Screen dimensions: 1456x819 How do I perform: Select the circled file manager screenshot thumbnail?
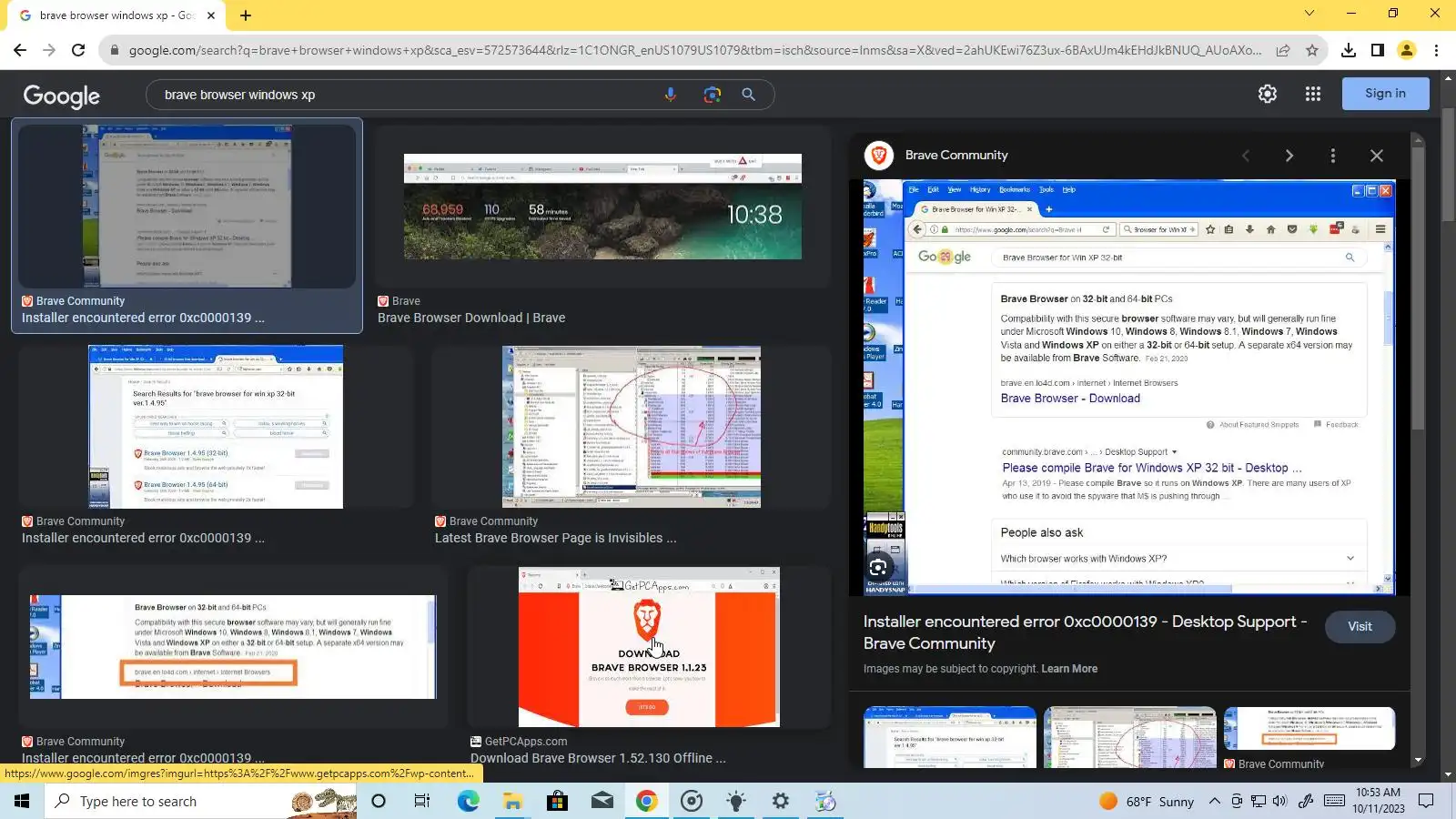(x=632, y=427)
